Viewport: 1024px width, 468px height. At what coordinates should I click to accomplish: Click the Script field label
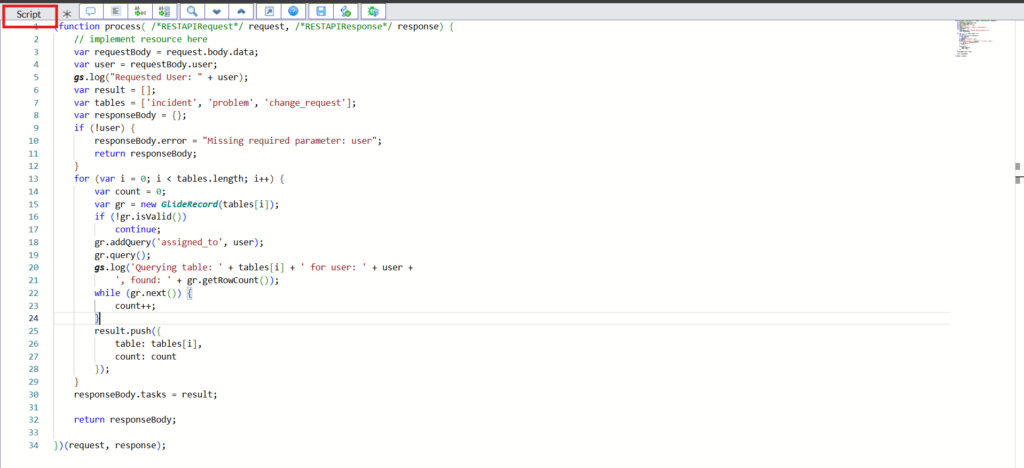click(x=29, y=14)
